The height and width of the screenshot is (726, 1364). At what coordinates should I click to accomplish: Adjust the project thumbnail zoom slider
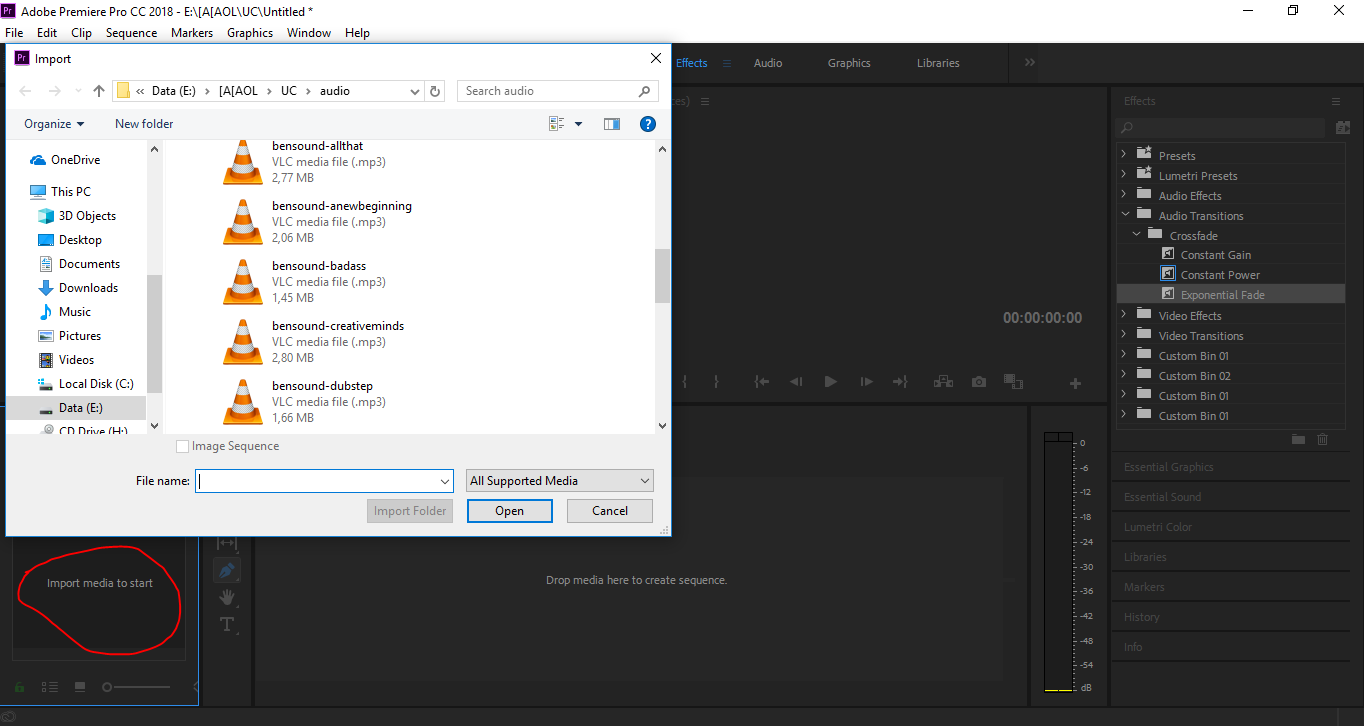[137, 687]
